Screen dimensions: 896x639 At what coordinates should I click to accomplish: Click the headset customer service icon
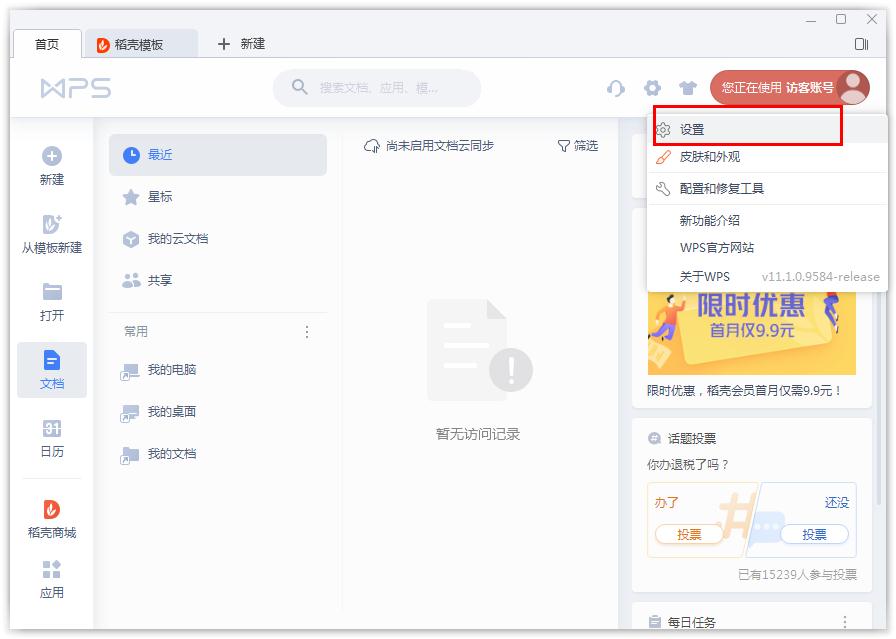click(617, 87)
